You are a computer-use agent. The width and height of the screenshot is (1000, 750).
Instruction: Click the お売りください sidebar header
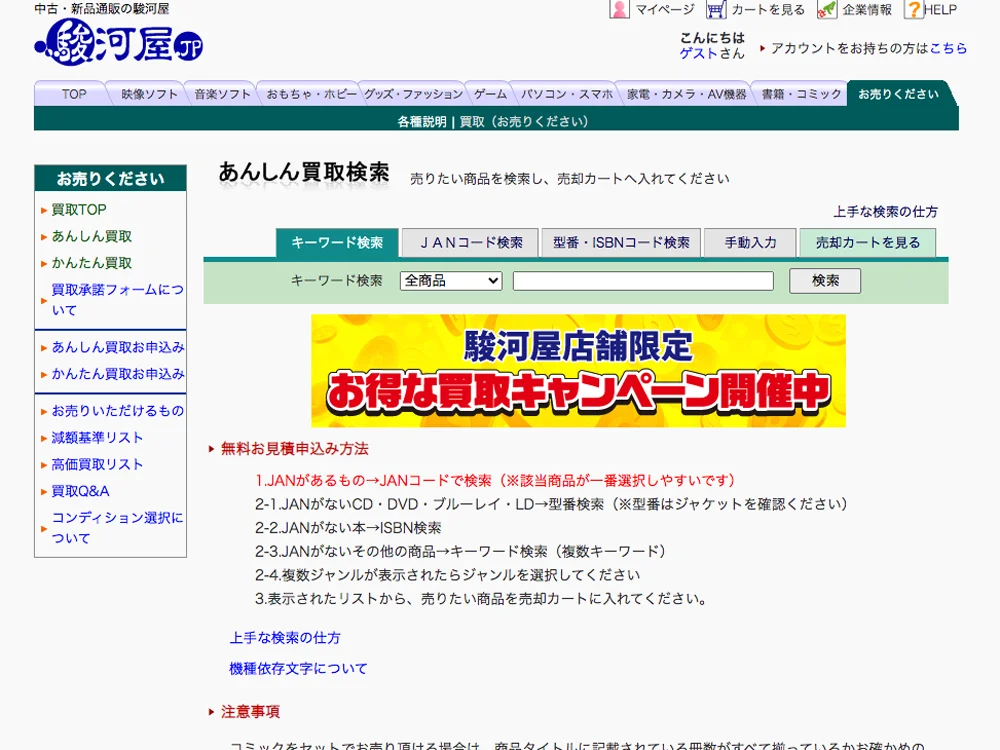pyautogui.click(x=110, y=179)
